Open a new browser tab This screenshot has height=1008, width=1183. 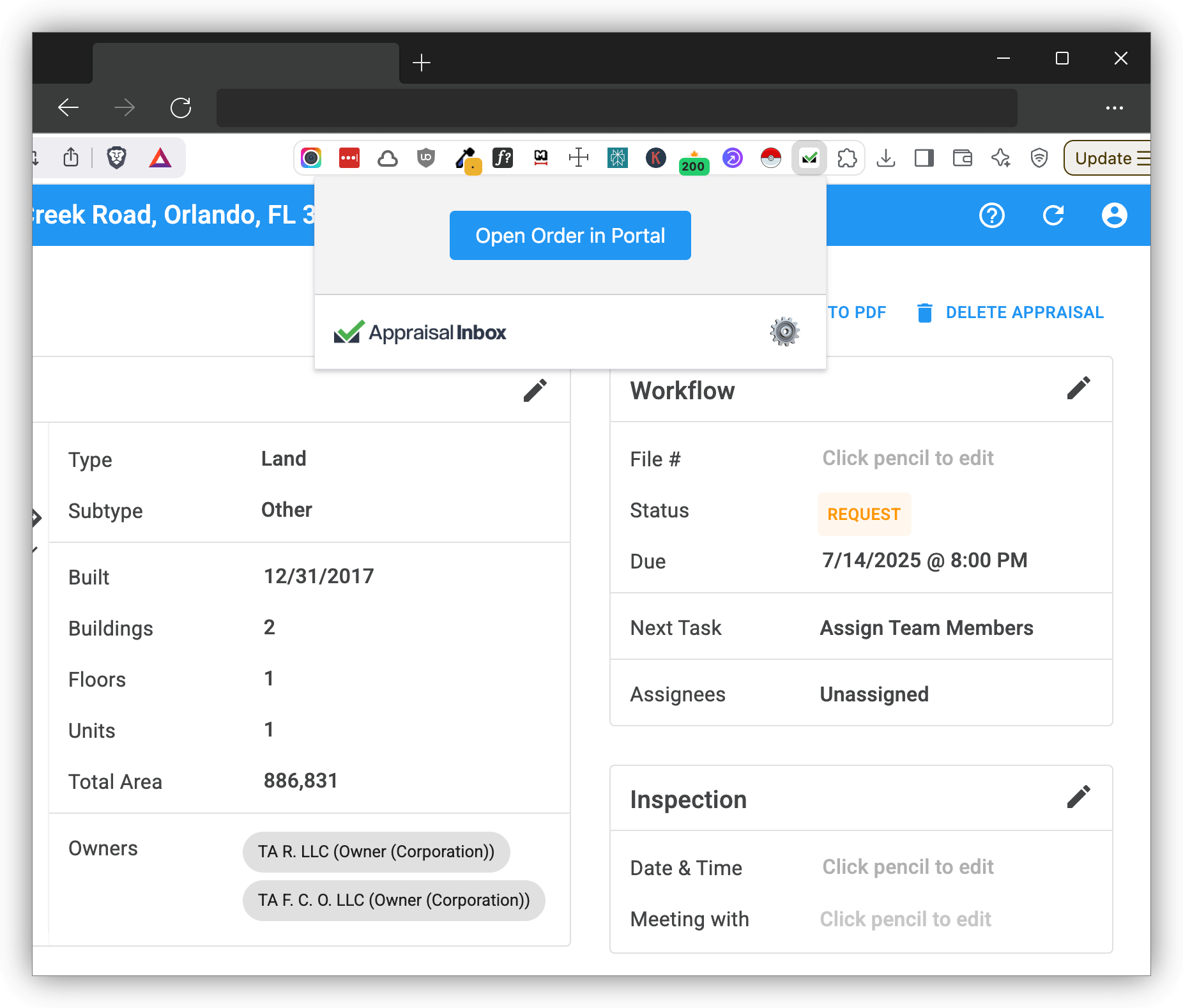[422, 63]
